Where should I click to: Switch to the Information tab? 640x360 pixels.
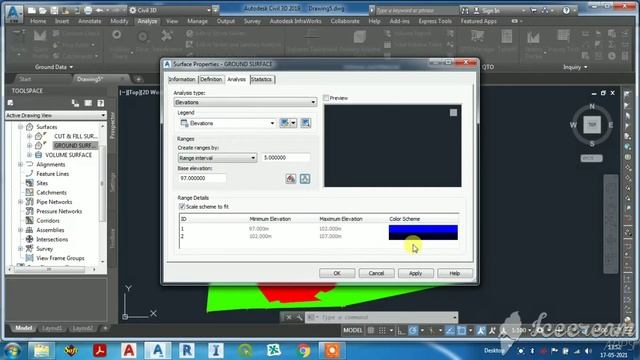pos(182,79)
